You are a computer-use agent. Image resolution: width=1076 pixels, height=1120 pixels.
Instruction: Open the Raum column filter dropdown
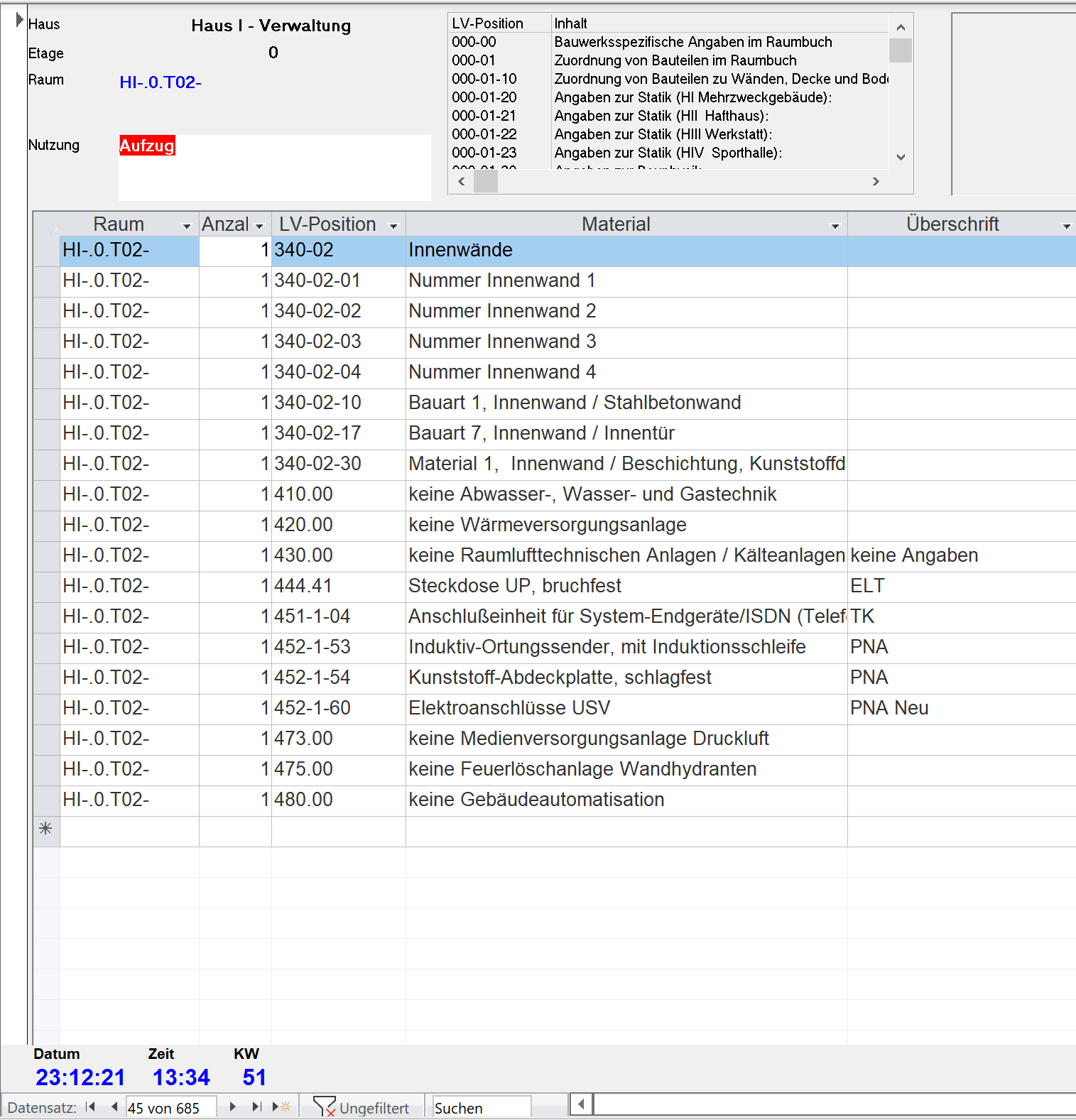(x=187, y=226)
